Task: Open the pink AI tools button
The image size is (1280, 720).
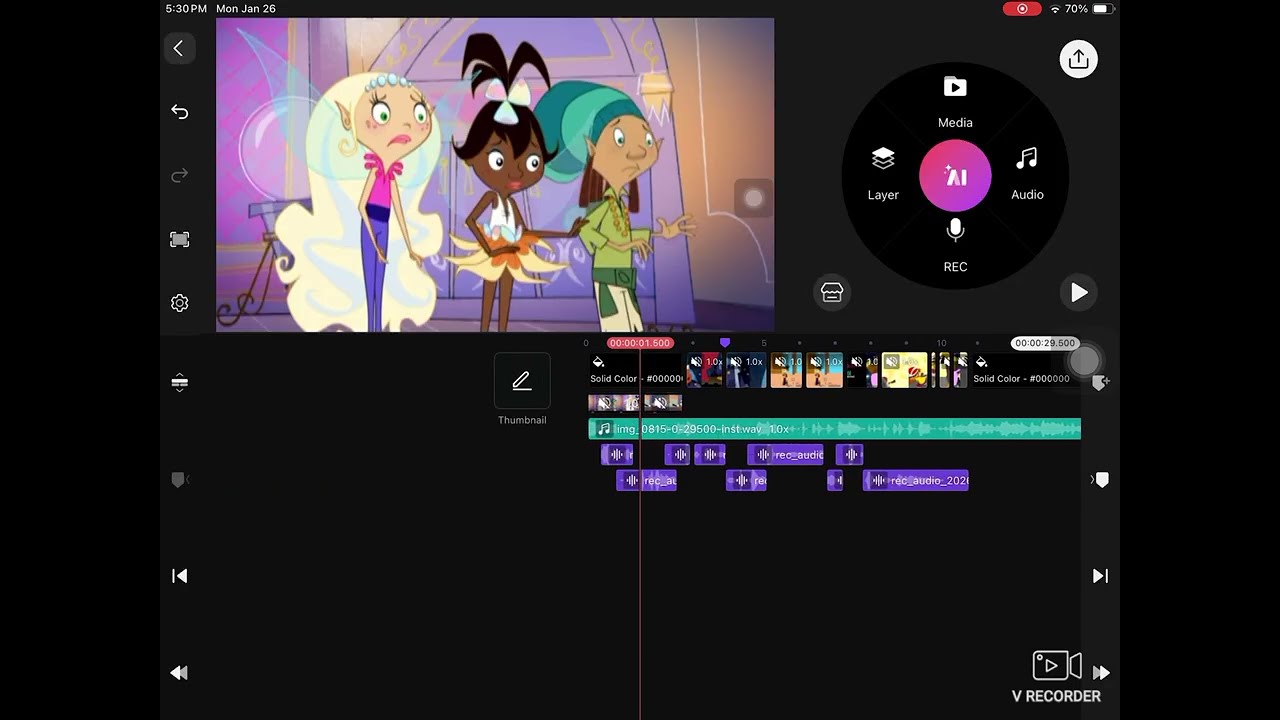Action: tap(955, 176)
